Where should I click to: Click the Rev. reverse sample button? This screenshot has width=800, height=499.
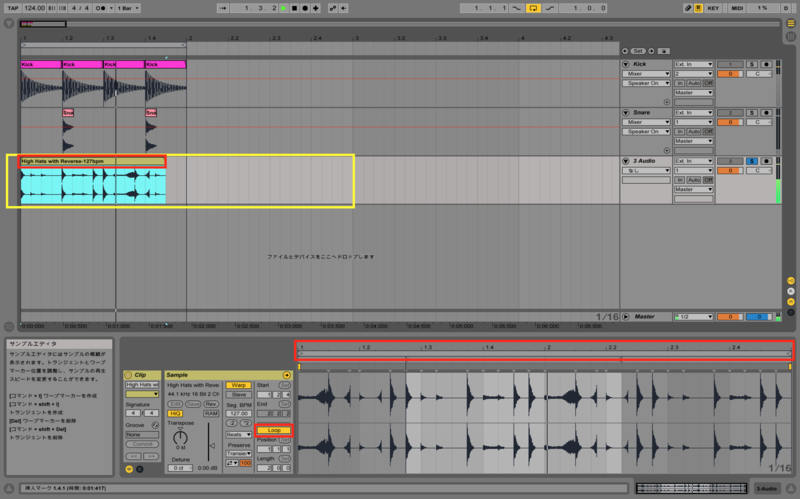tap(210, 404)
